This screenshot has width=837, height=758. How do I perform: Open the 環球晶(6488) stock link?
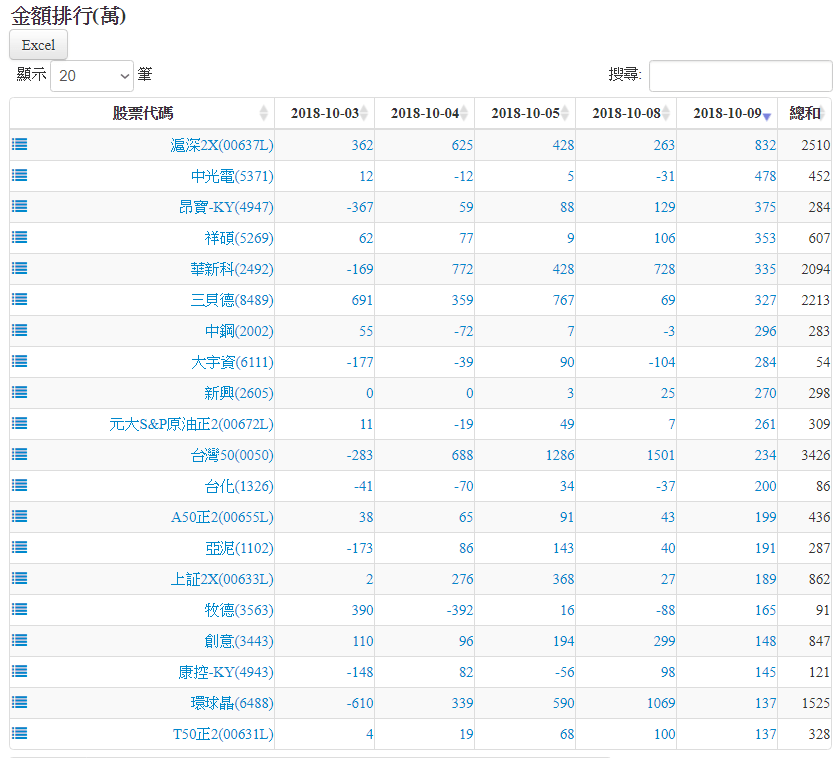coord(232,703)
